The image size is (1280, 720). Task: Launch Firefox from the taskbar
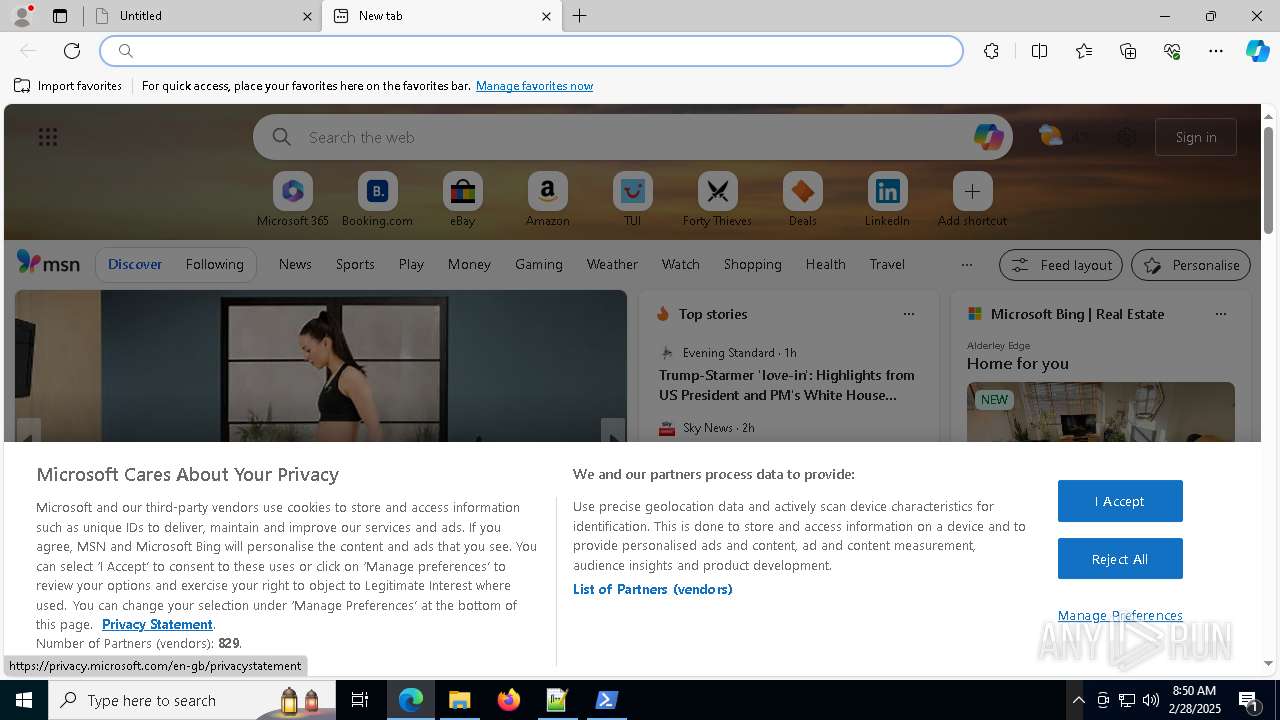pos(509,700)
